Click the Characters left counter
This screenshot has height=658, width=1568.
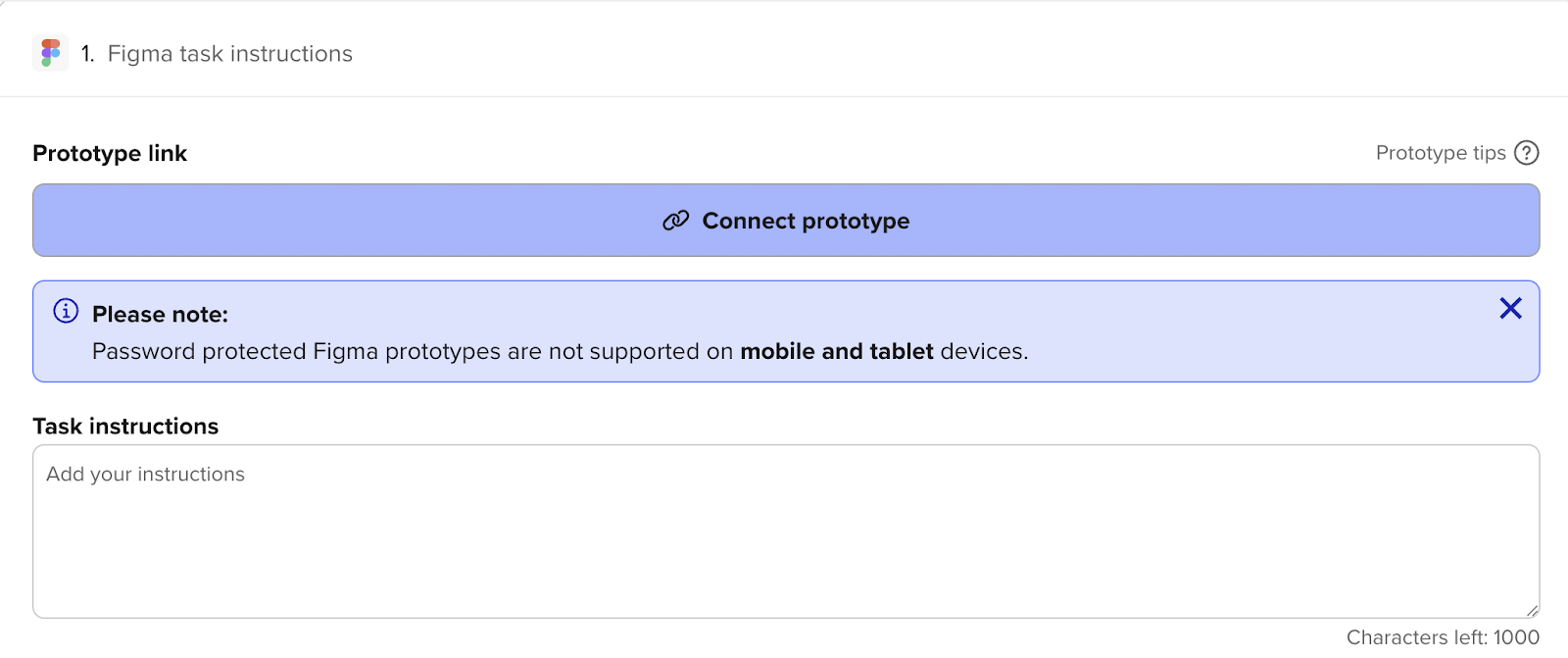pos(1442,637)
